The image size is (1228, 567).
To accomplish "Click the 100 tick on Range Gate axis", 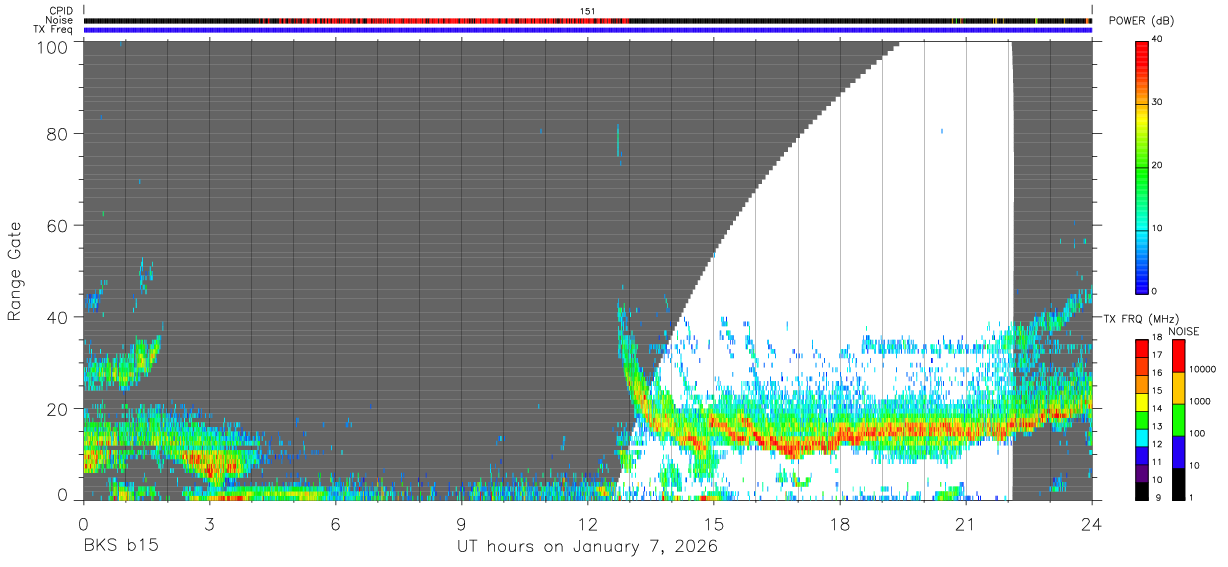I will pyautogui.click(x=55, y=46).
